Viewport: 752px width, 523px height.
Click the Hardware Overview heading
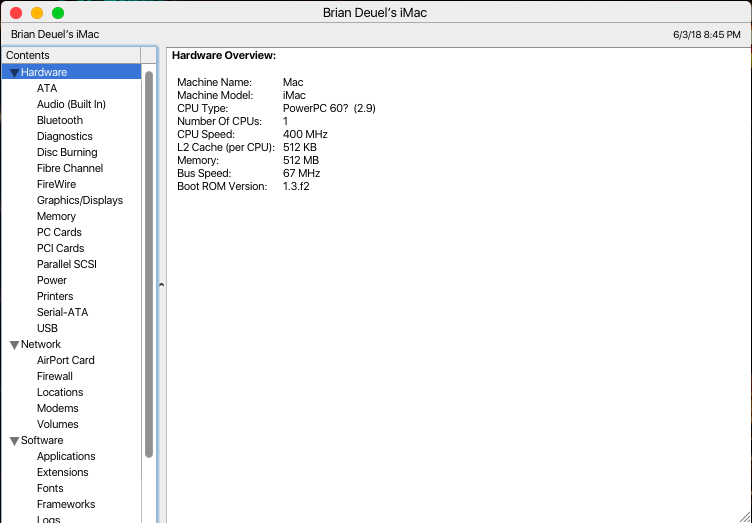tap(224, 56)
